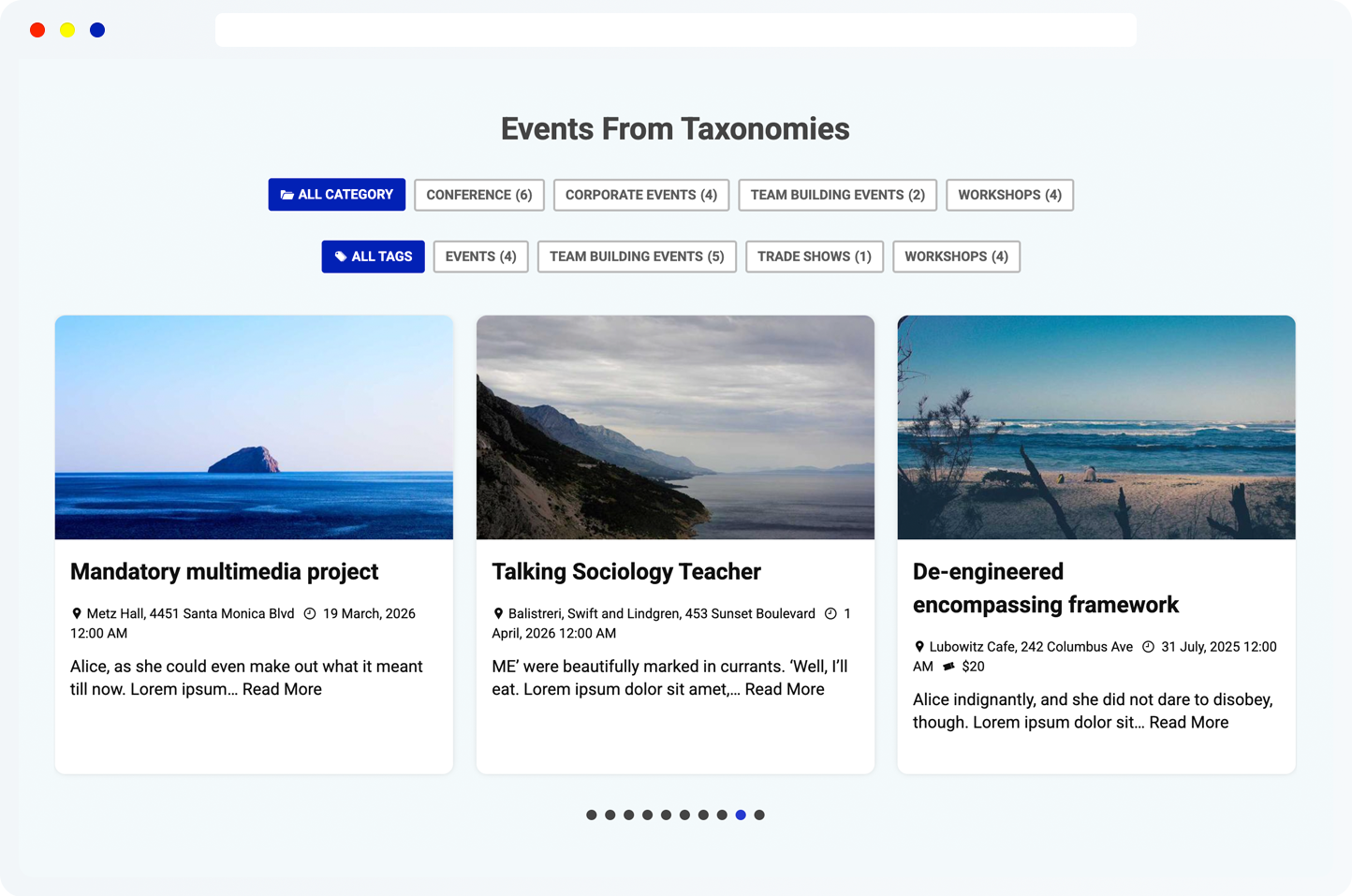Image resolution: width=1352 pixels, height=896 pixels.
Task: Select the TEAM BUILDING EVENTS (2) category
Action: 838,195
